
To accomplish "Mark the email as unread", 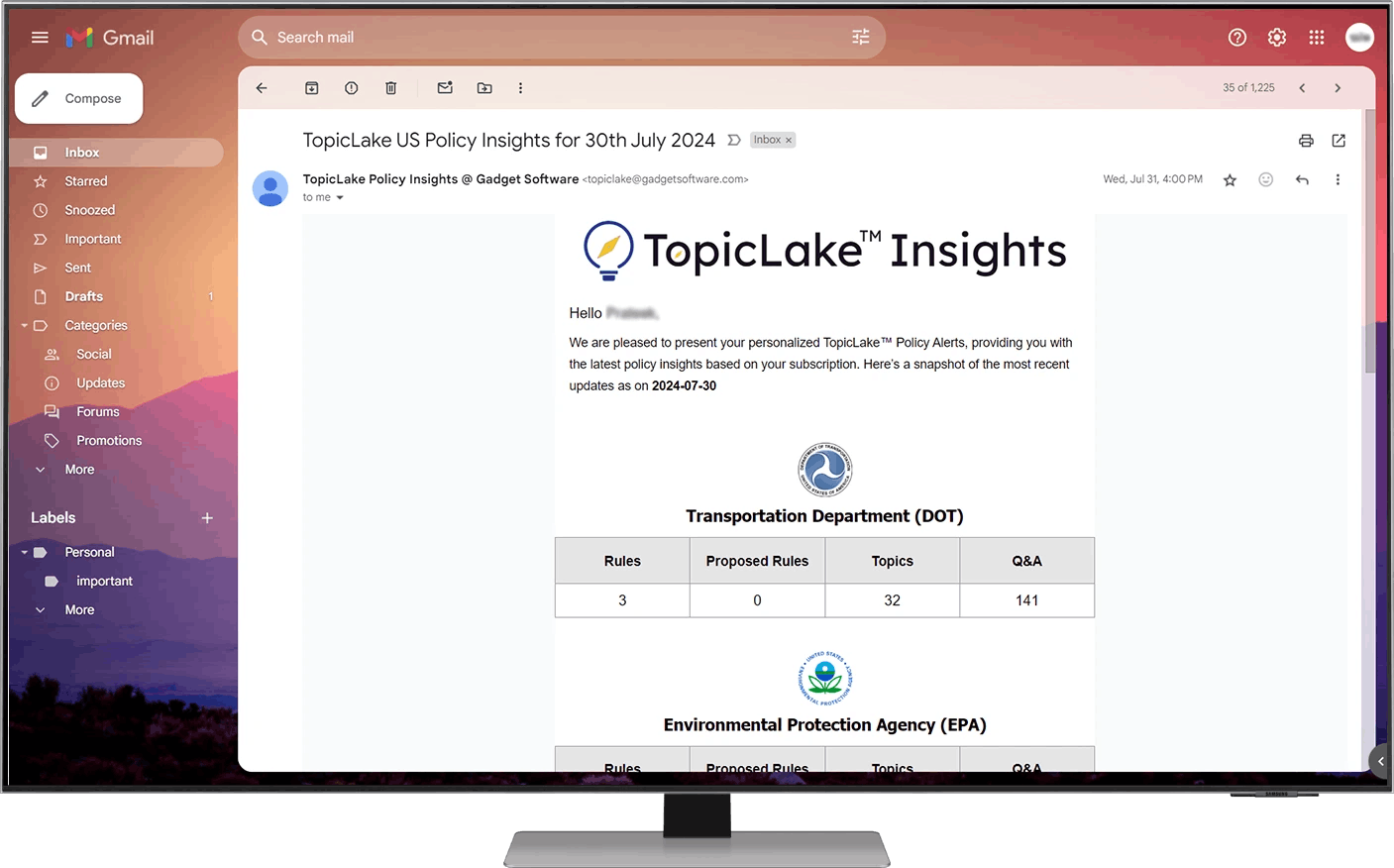I will point(445,88).
